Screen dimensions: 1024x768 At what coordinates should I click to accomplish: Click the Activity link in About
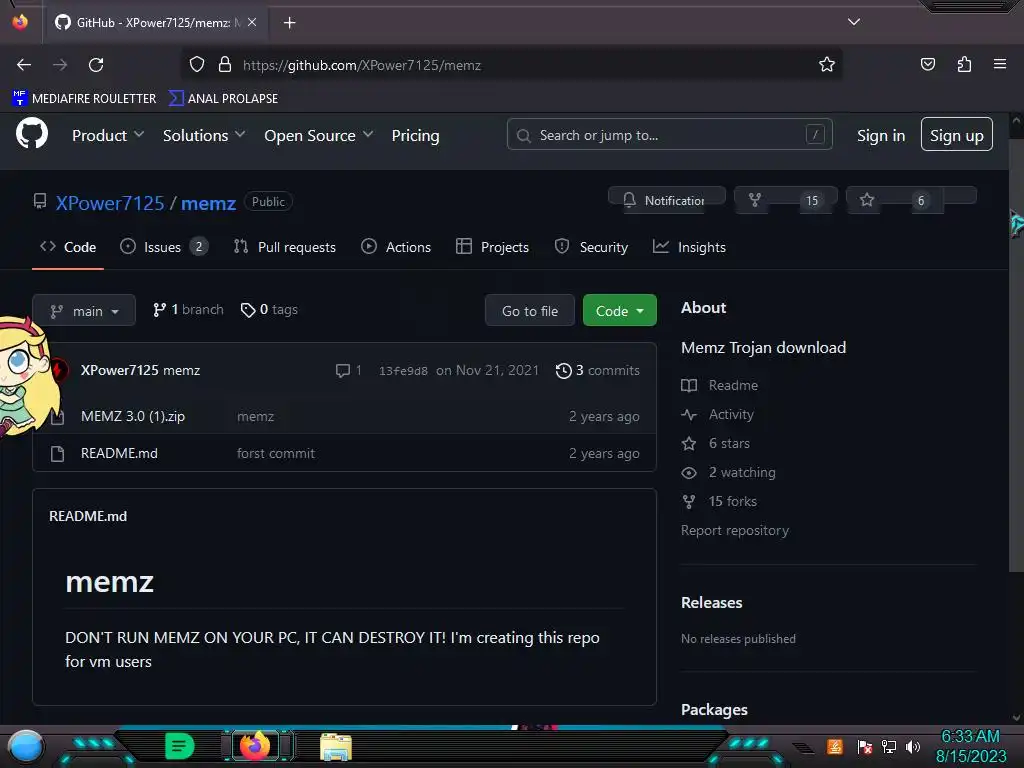pyautogui.click(x=718, y=414)
